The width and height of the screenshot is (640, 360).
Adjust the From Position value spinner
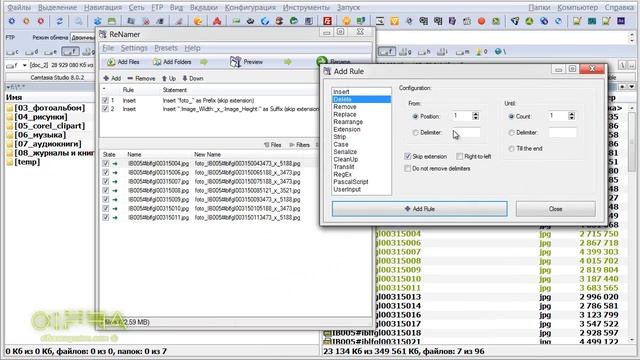coord(476,116)
